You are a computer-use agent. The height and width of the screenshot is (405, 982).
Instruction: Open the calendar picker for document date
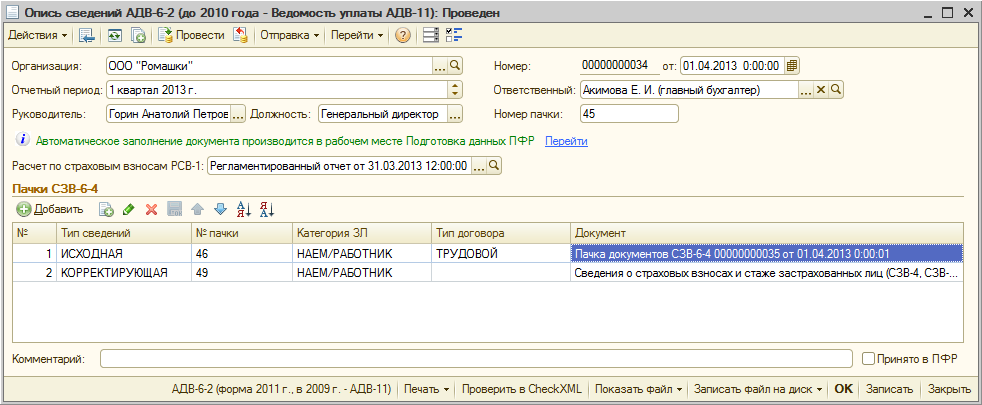pyautogui.click(x=792, y=66)
